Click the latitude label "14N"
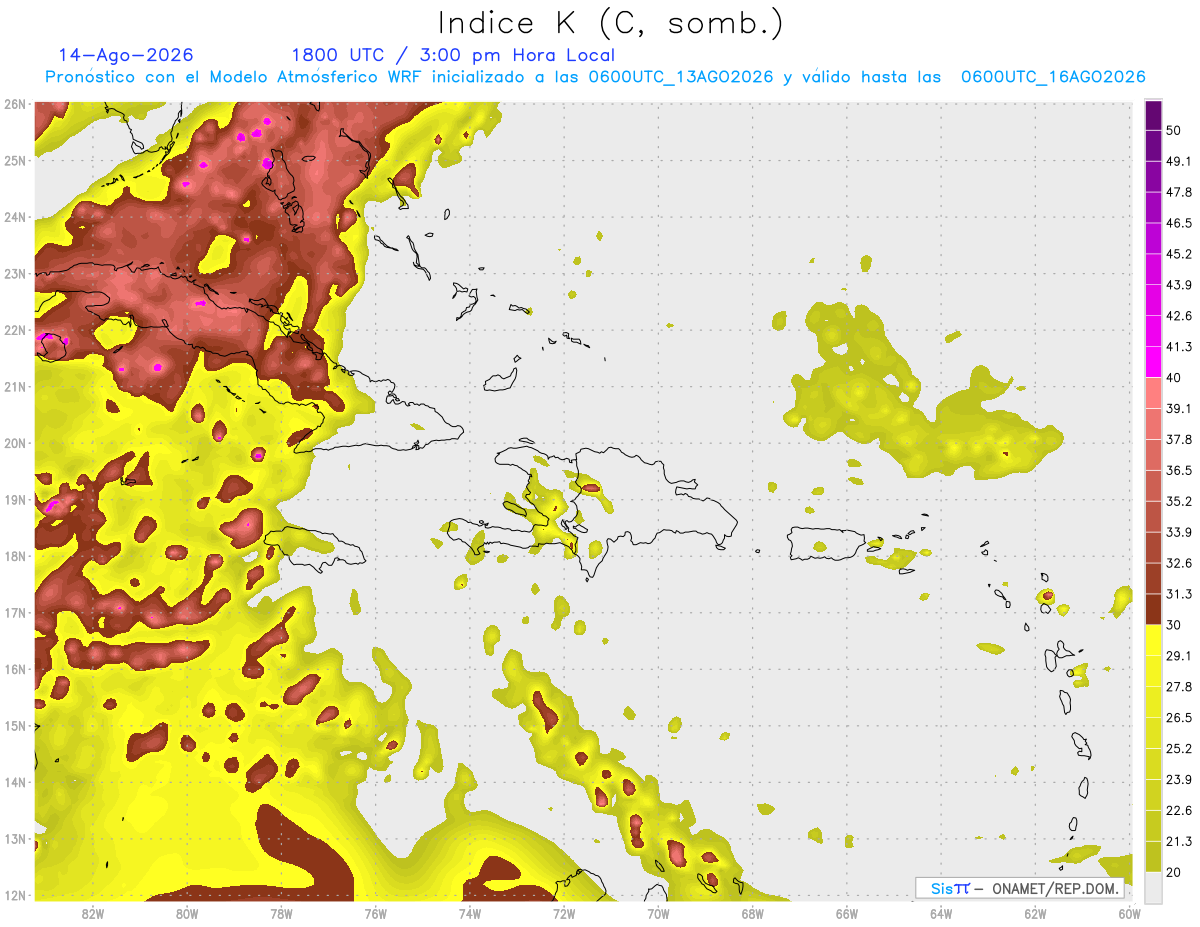 [x=14, y=782]
